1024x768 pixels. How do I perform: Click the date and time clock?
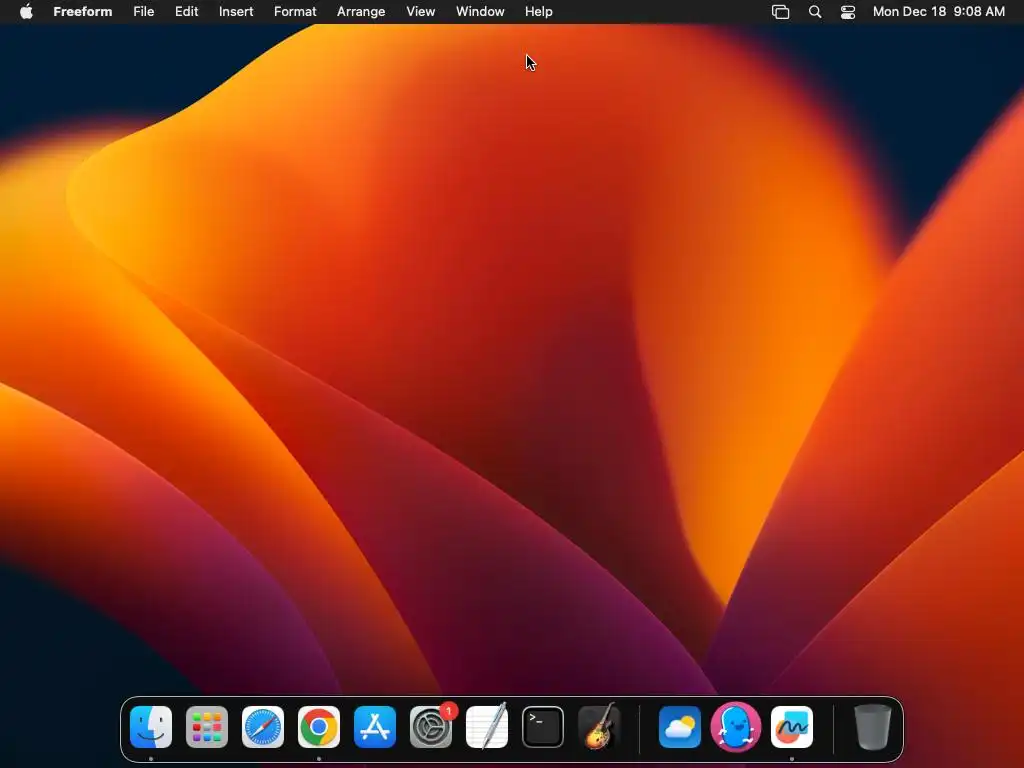click(938, 12)
